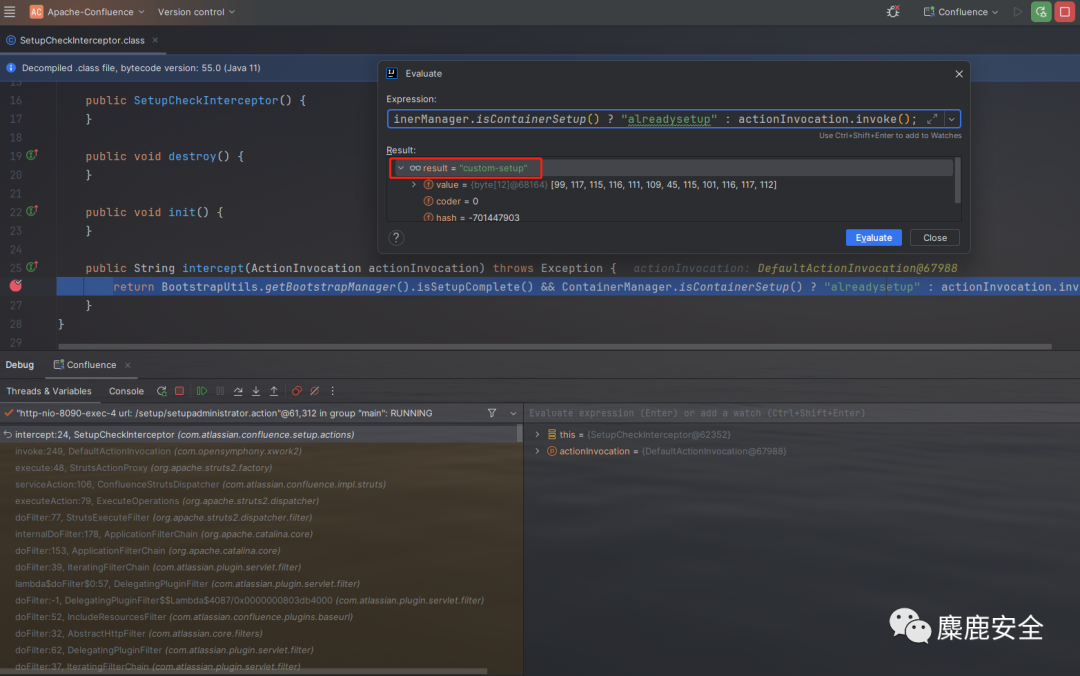Click the override gutter icon beside init()
The width and height of the screenshot is (1080, 676).
[x=32, y=212]
